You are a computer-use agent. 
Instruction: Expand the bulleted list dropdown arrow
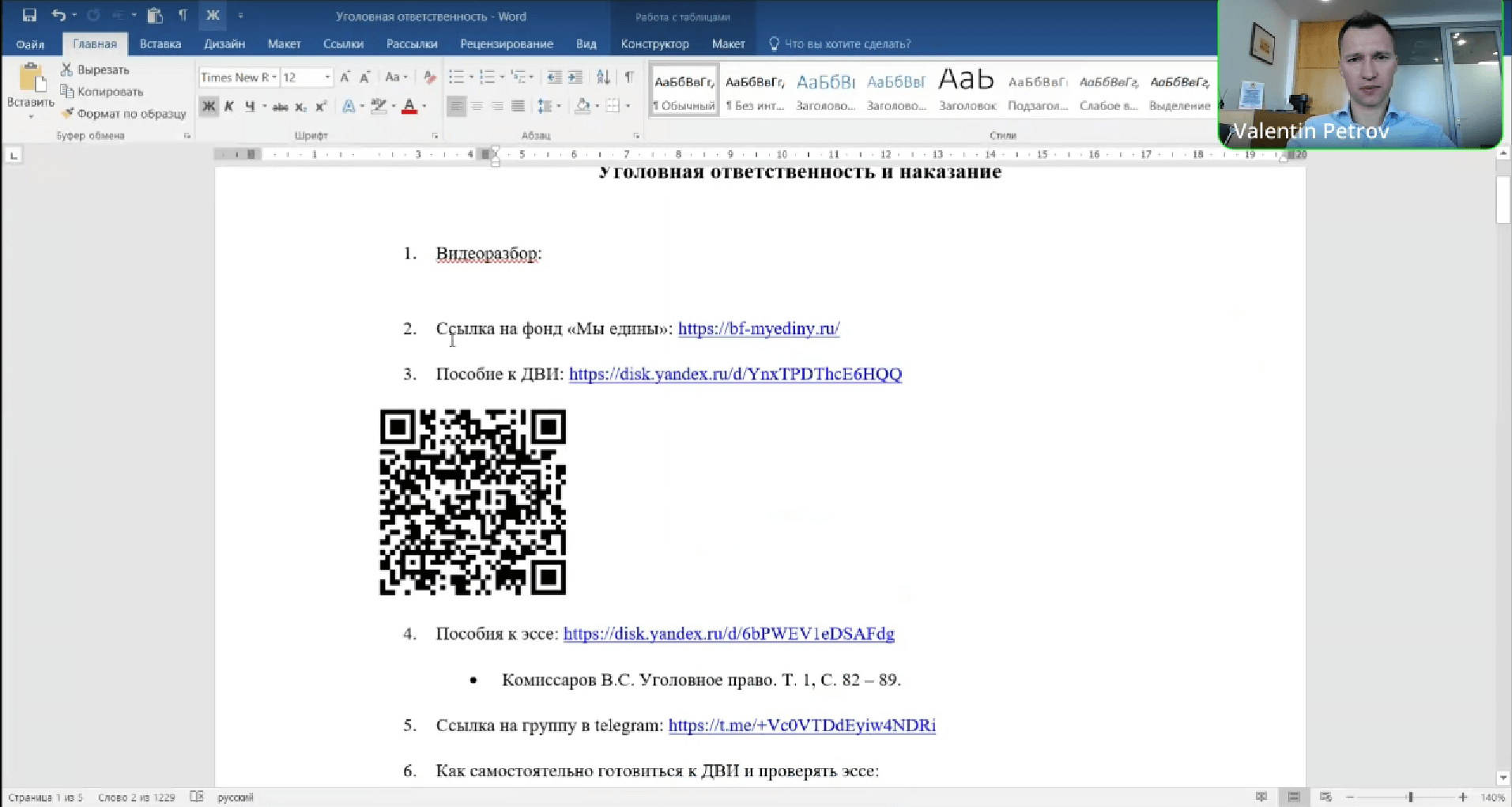[471, 77]
